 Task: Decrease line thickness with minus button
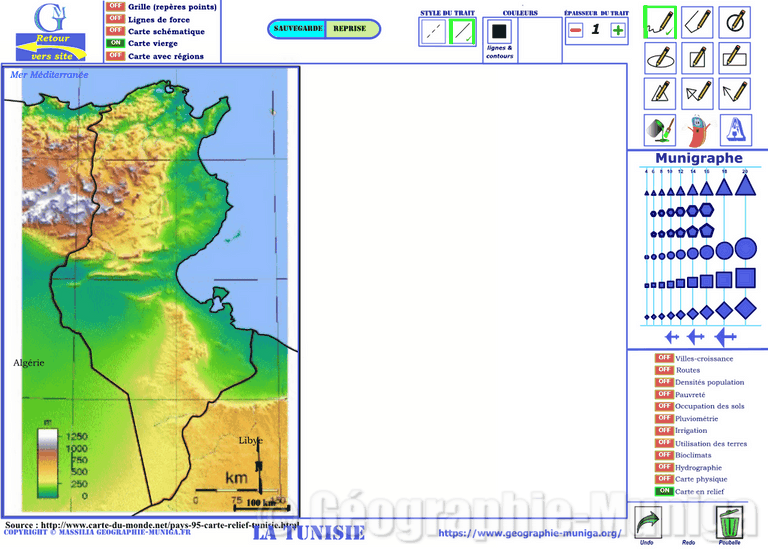click(576, 30)
